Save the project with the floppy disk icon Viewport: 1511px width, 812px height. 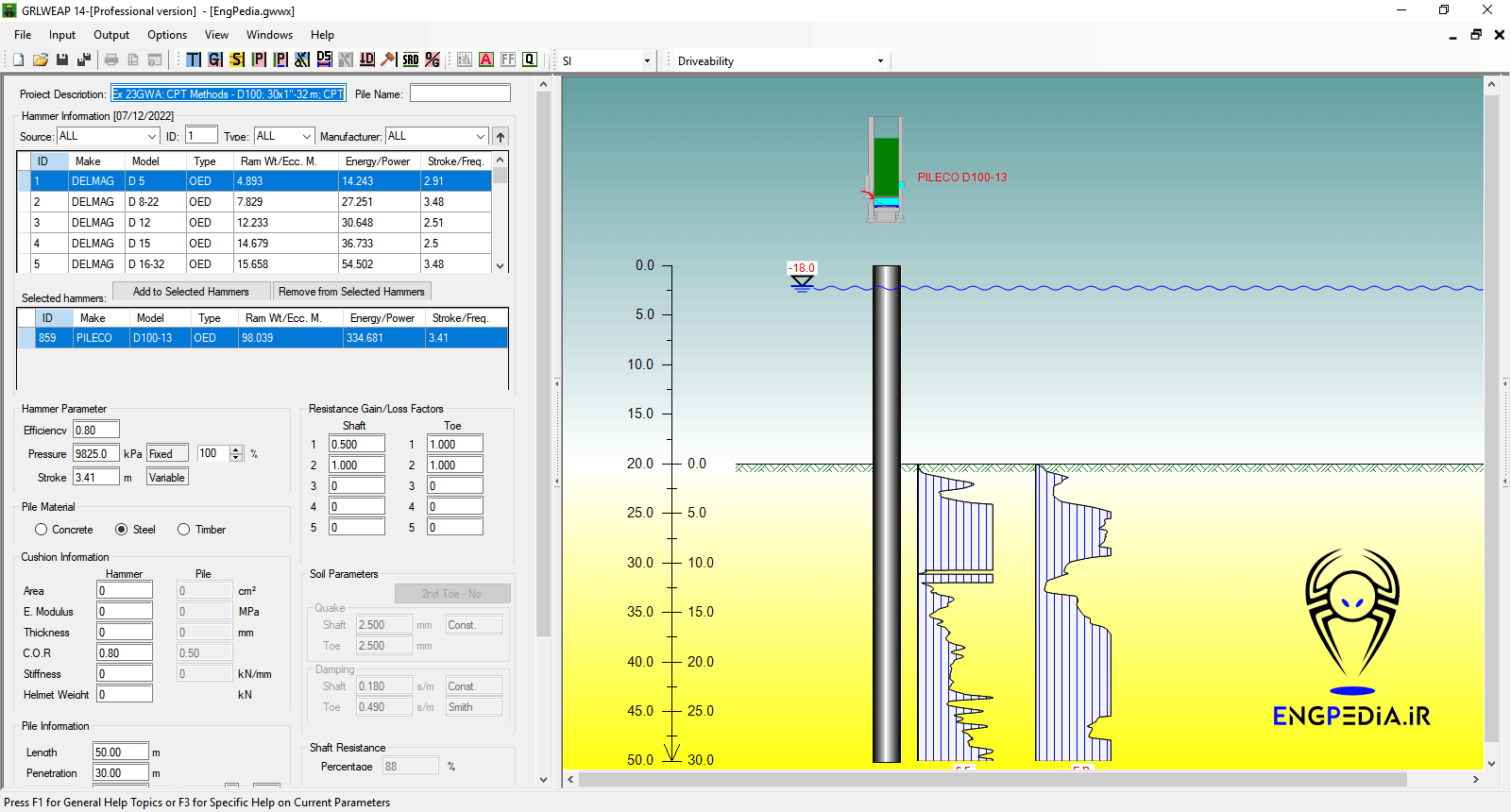point(61,59)
